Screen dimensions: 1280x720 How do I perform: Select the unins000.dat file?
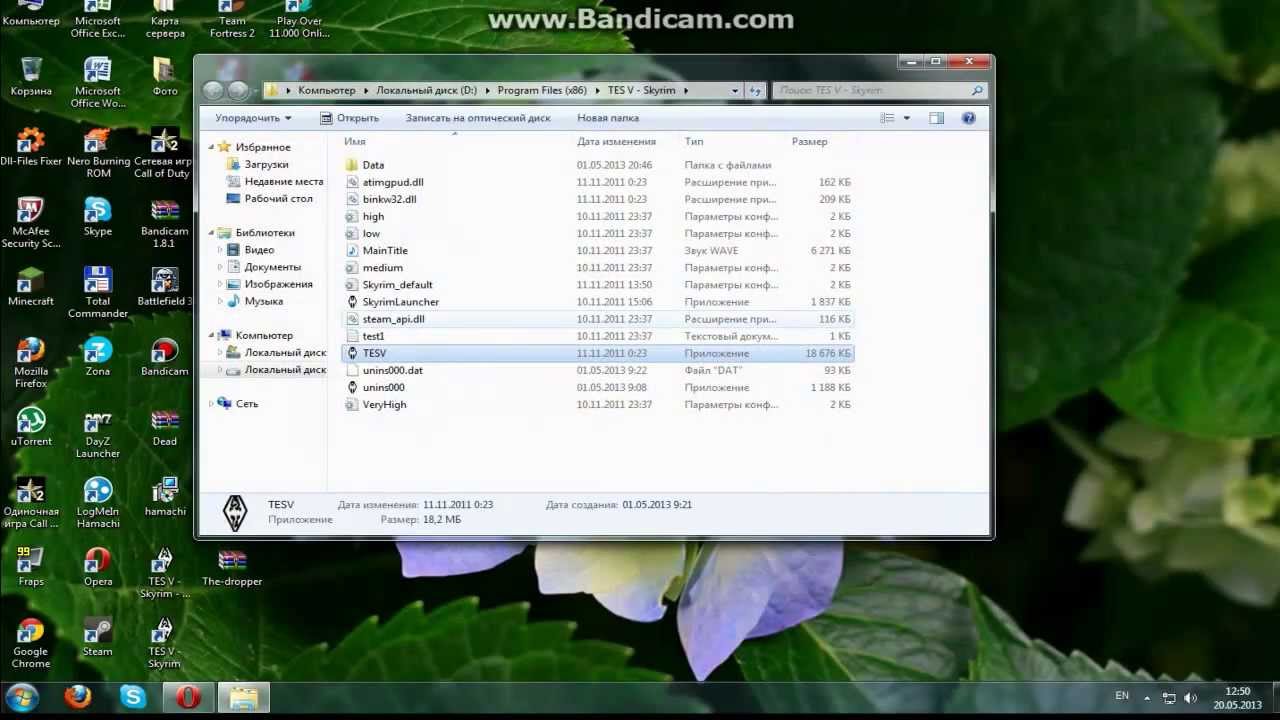[597, 370]
